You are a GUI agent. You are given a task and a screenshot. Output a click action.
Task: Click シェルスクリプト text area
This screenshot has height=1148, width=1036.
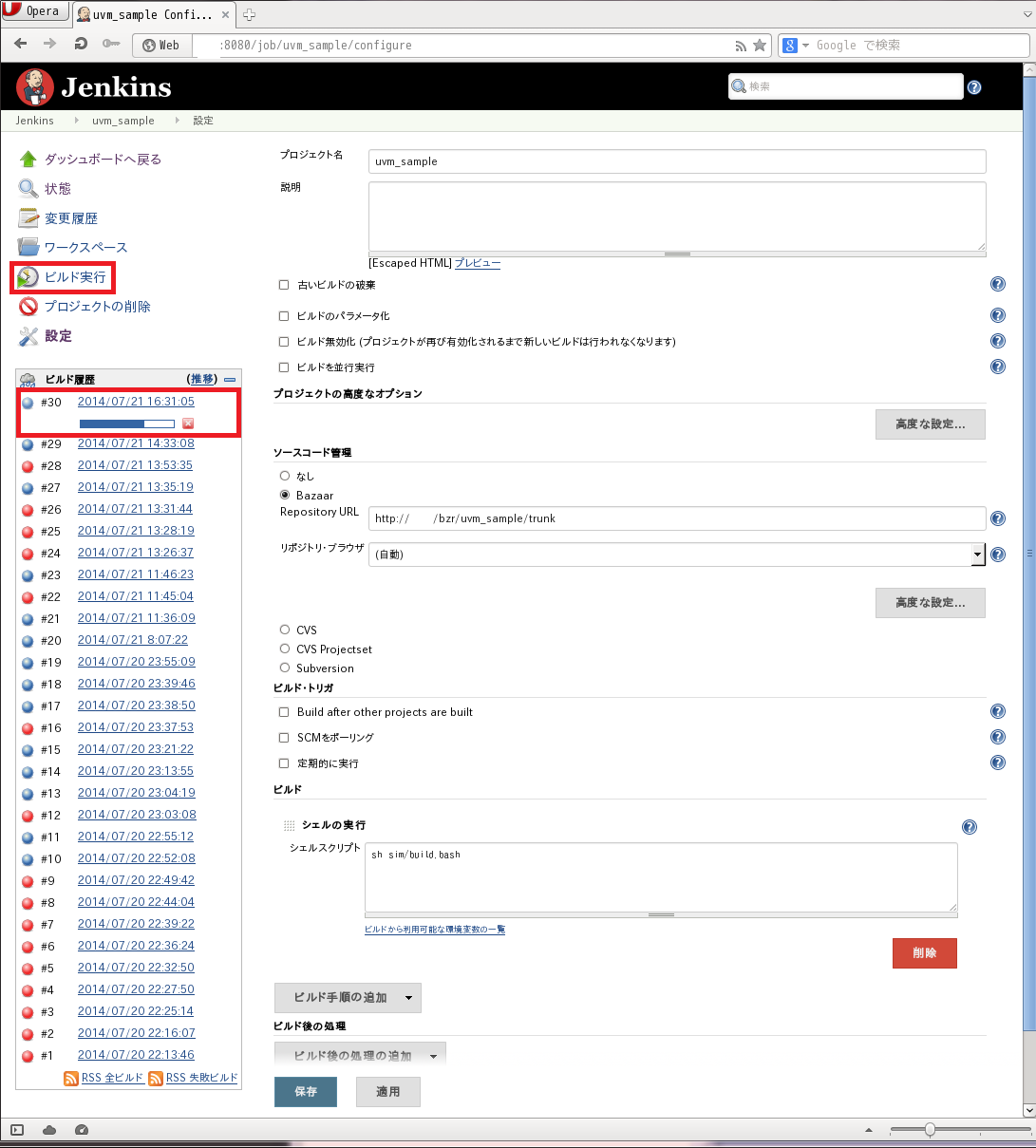pyautogui.click(x=661, y=878)
